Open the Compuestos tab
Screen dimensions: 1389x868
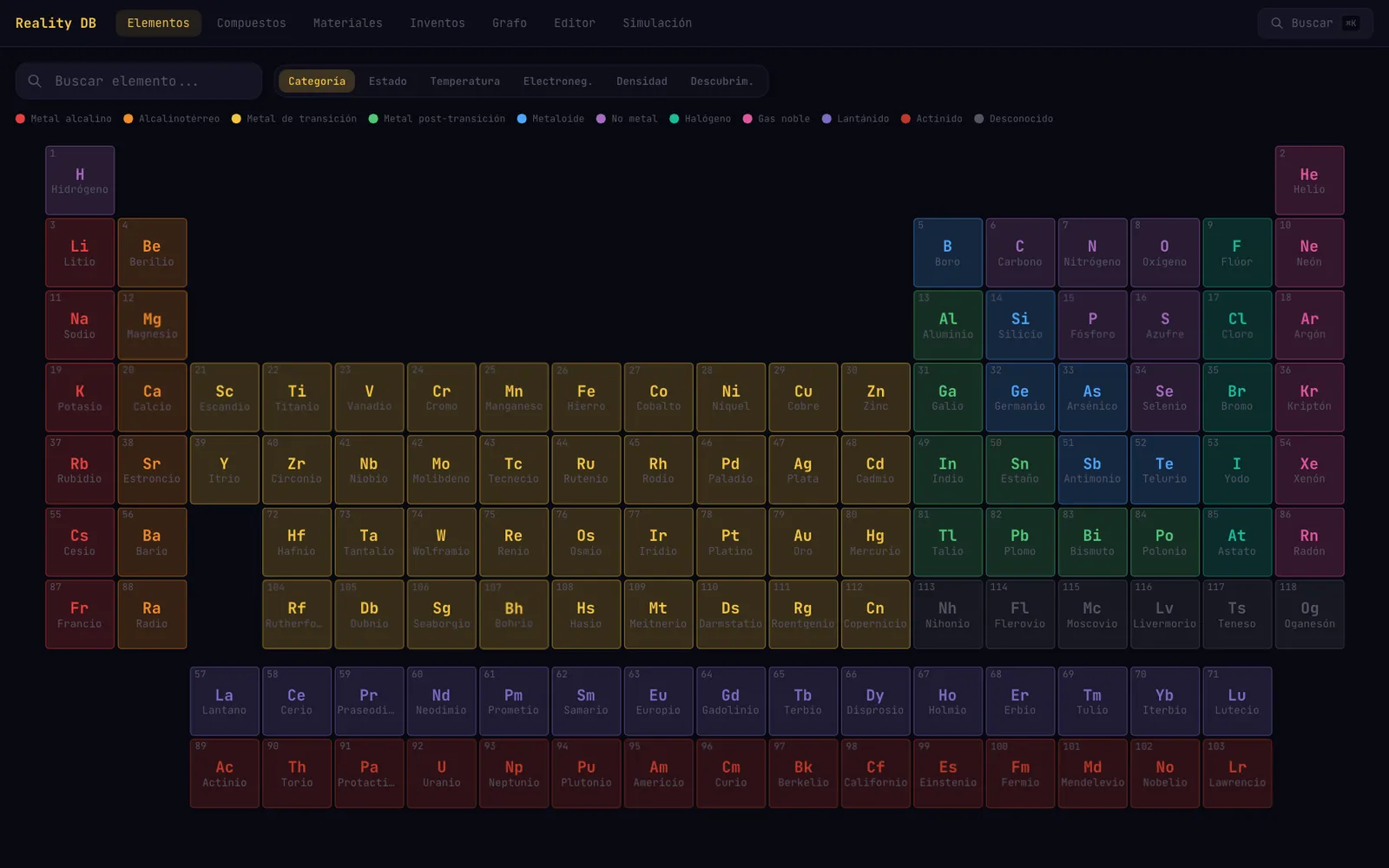[251, 23]
